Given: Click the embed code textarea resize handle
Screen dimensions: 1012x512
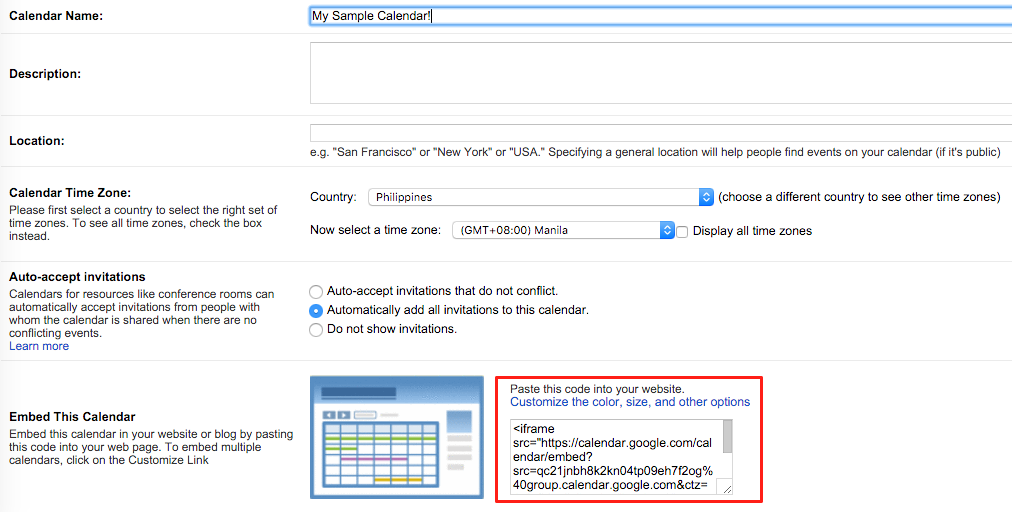Looking at the screenshot, I should (727, 489).
